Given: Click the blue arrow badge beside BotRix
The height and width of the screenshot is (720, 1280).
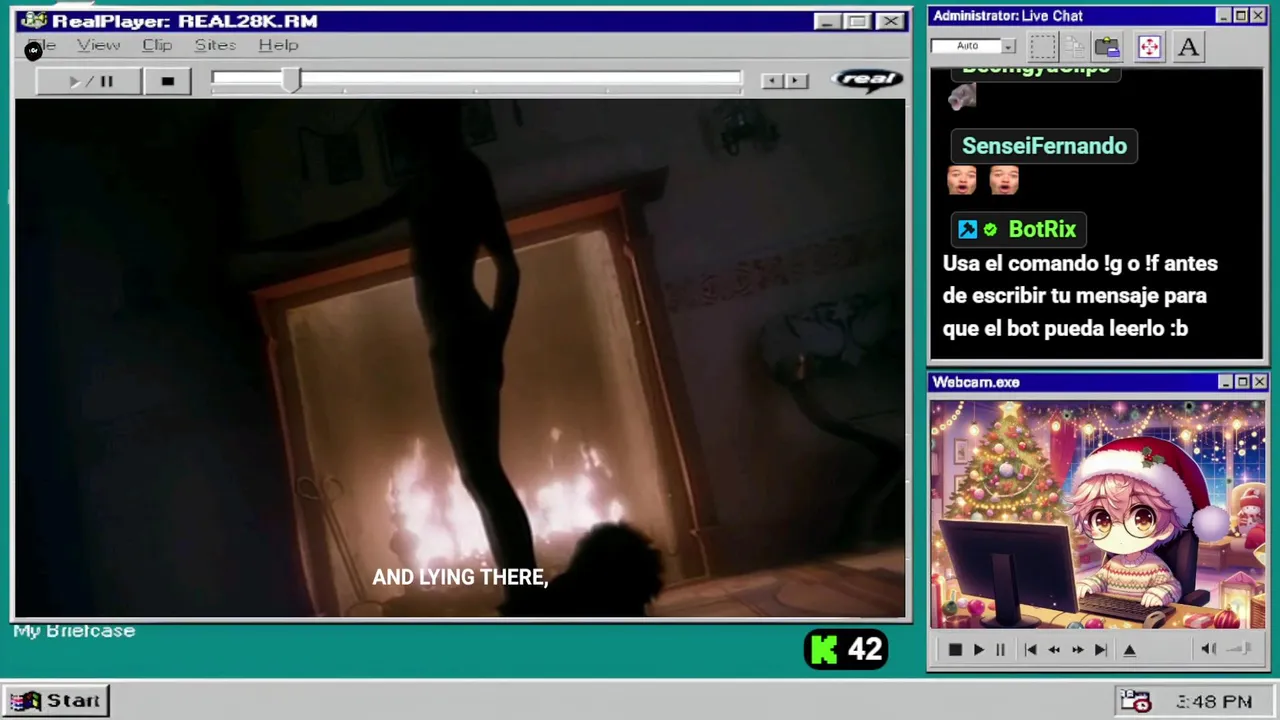Looking at the screenshot, I should coord(967,230).
